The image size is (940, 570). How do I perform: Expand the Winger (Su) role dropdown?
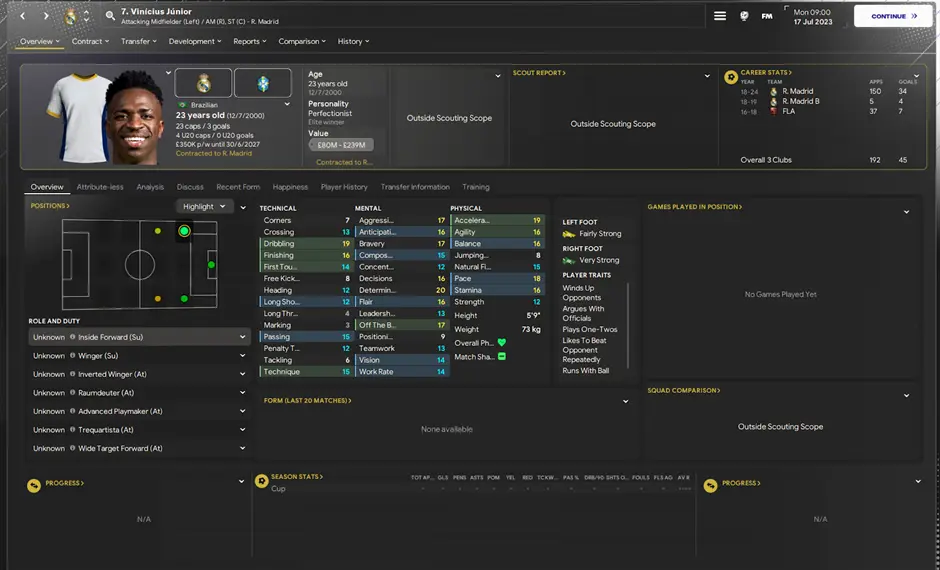coord(243,355)
